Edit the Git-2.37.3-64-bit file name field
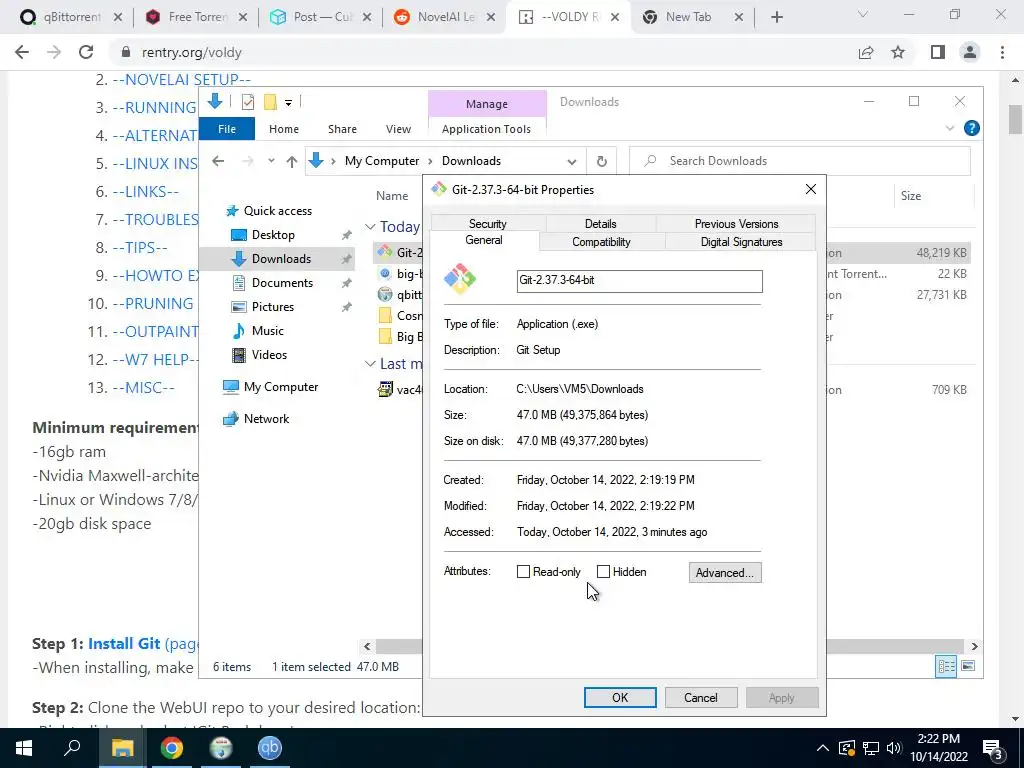1024x768 pixels. (639, 281)
